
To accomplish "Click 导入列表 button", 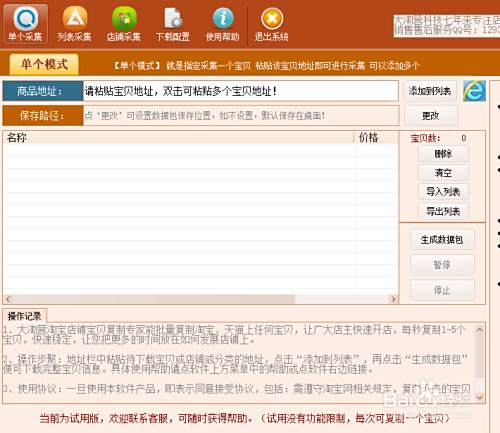I will tap(443, 192).
